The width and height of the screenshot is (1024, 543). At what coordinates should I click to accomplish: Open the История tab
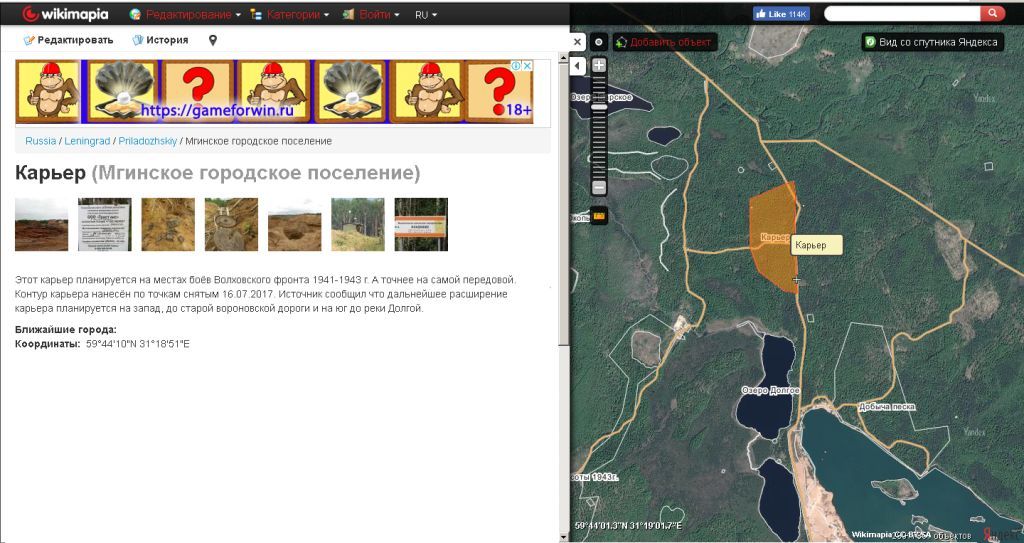point(160,40)
